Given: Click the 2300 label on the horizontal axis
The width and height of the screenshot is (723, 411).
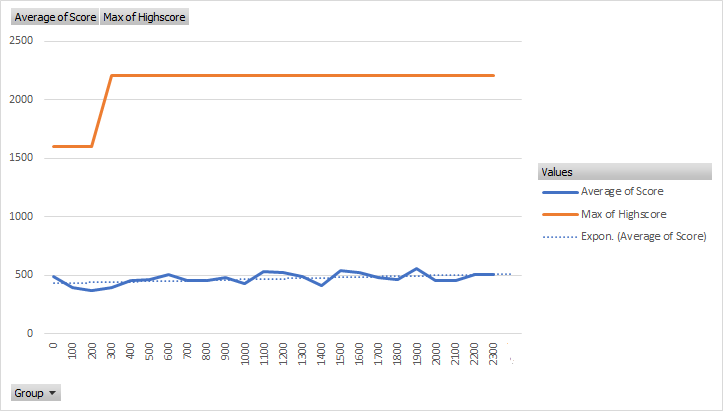Looking at the screenshot, I should coord(494,354).
